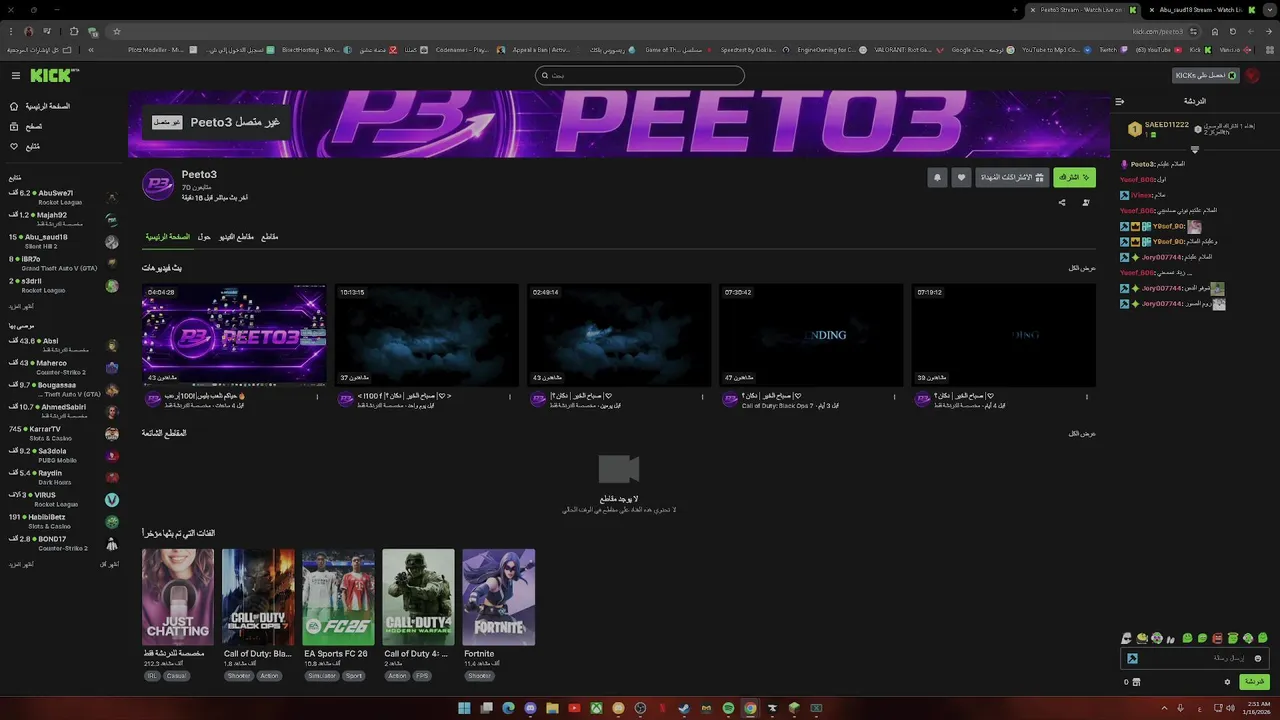Open the hamburger sidebar menu
This screenshot has width=1280, height=720.
click(x=16, y=76)
